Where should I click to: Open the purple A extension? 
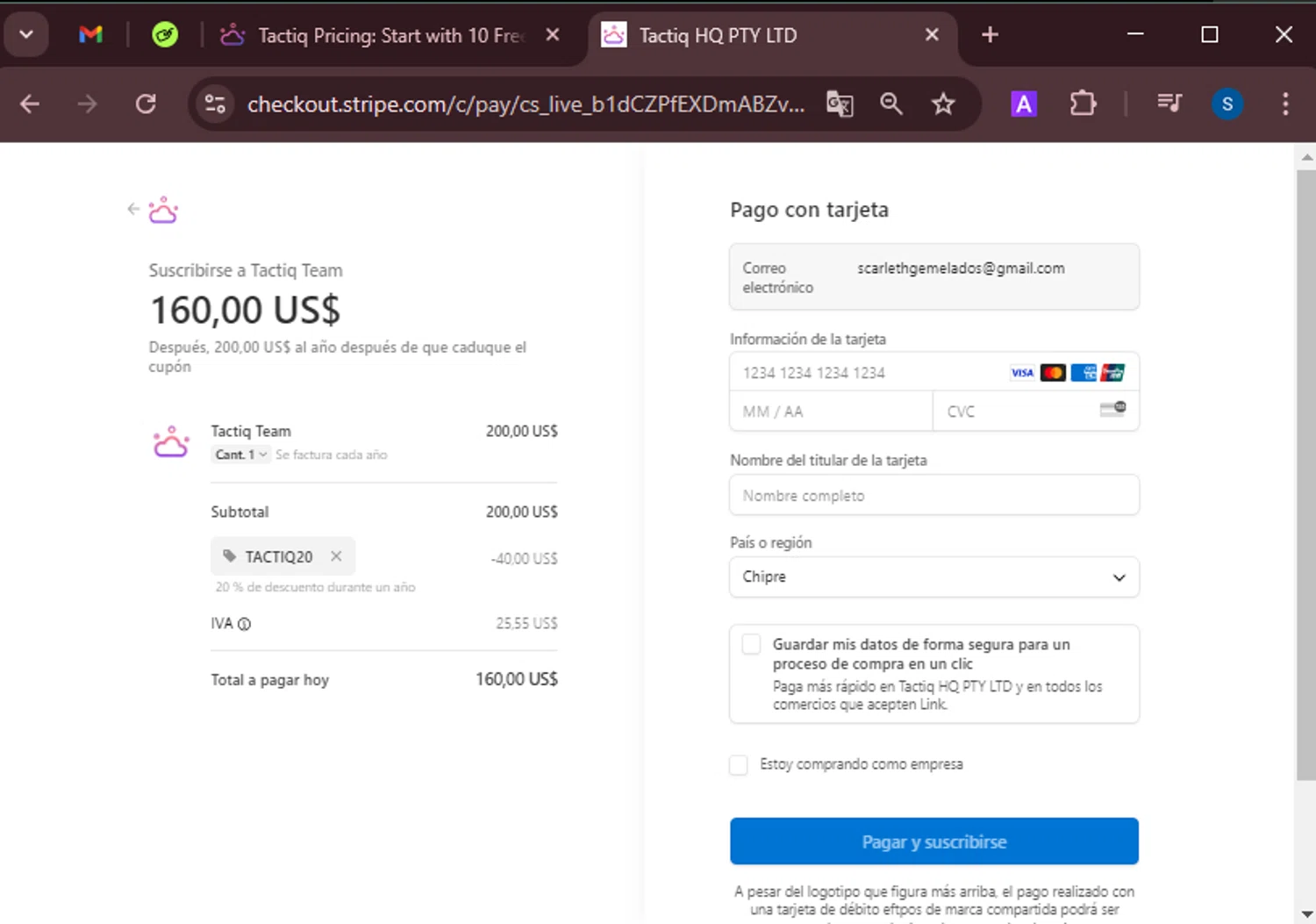[x=1023, y=104]
